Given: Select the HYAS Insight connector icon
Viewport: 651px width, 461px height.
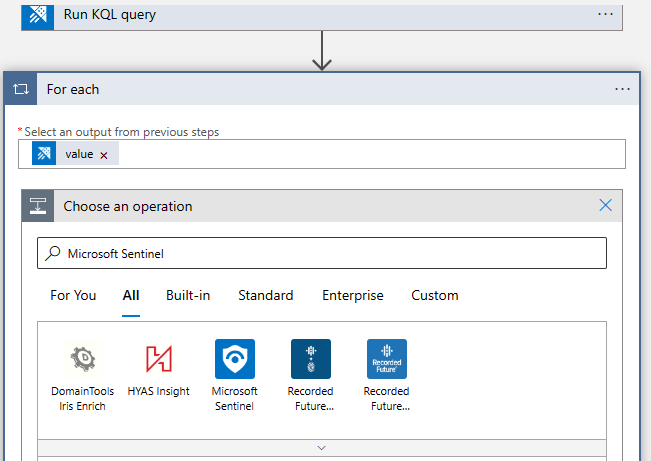Looking at the screenshot, I should (x=159, y=359).
